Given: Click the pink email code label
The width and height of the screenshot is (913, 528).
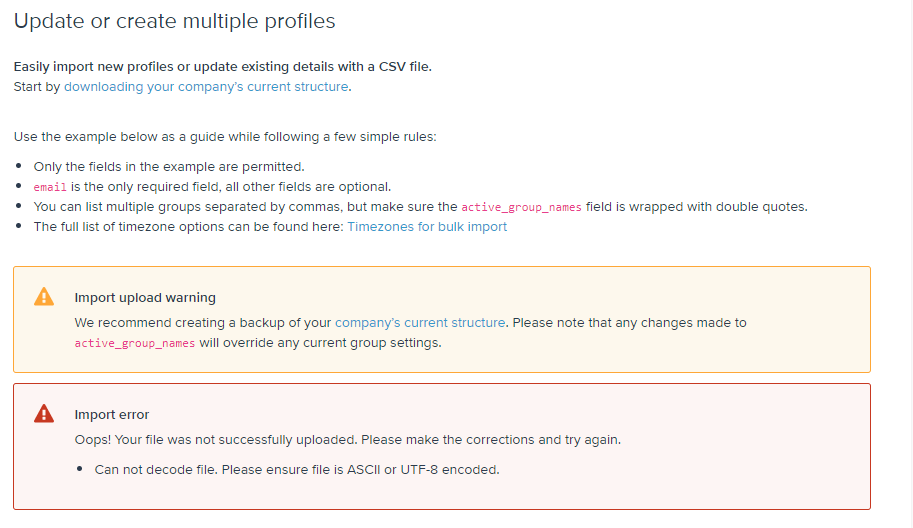Looking at the screenshot, I should pos(49,187).
